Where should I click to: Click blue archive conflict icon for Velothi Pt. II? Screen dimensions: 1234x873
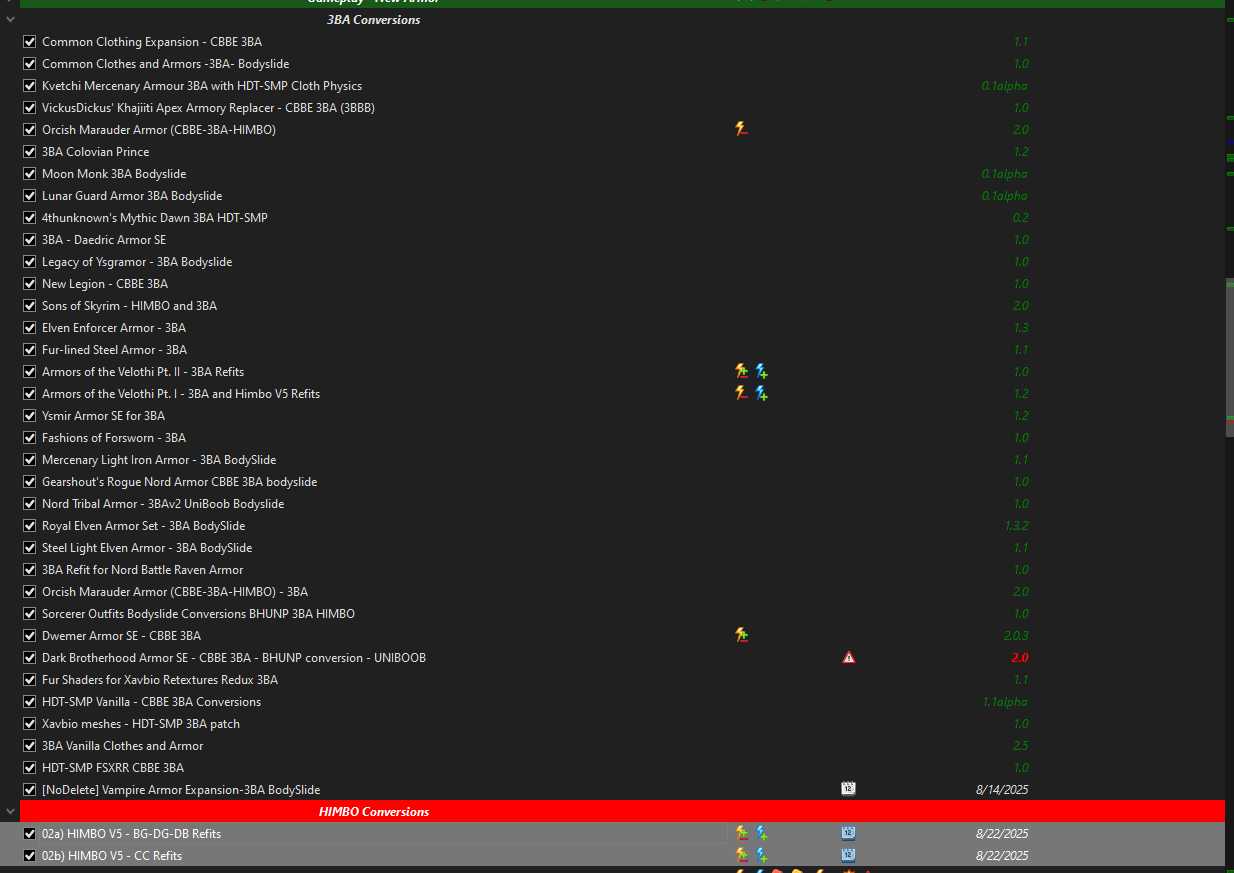tap(761, 371)
